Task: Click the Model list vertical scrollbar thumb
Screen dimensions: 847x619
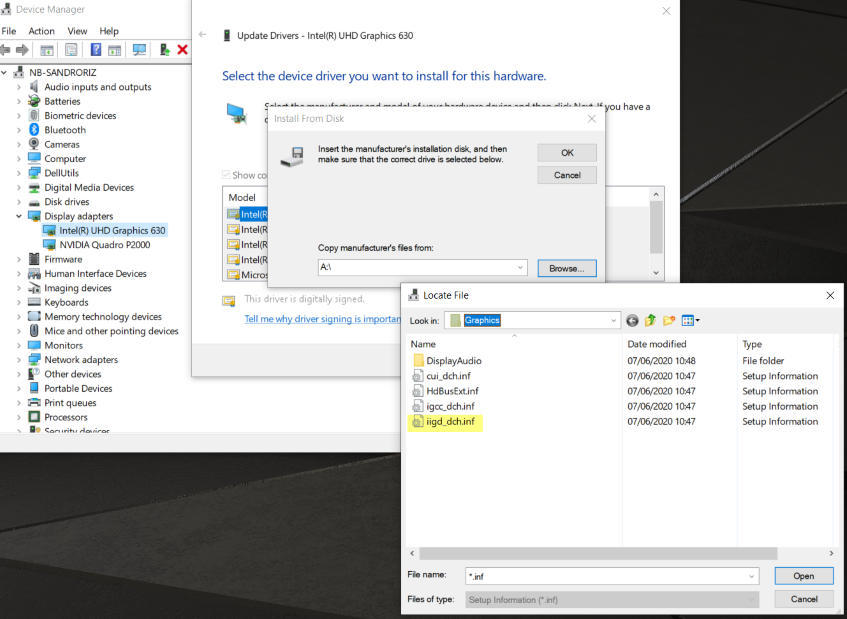Action: (656, 227)
